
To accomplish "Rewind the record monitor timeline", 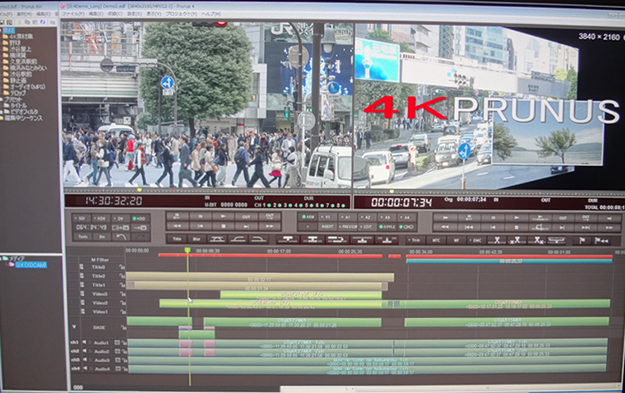I will tap(445, 228).
